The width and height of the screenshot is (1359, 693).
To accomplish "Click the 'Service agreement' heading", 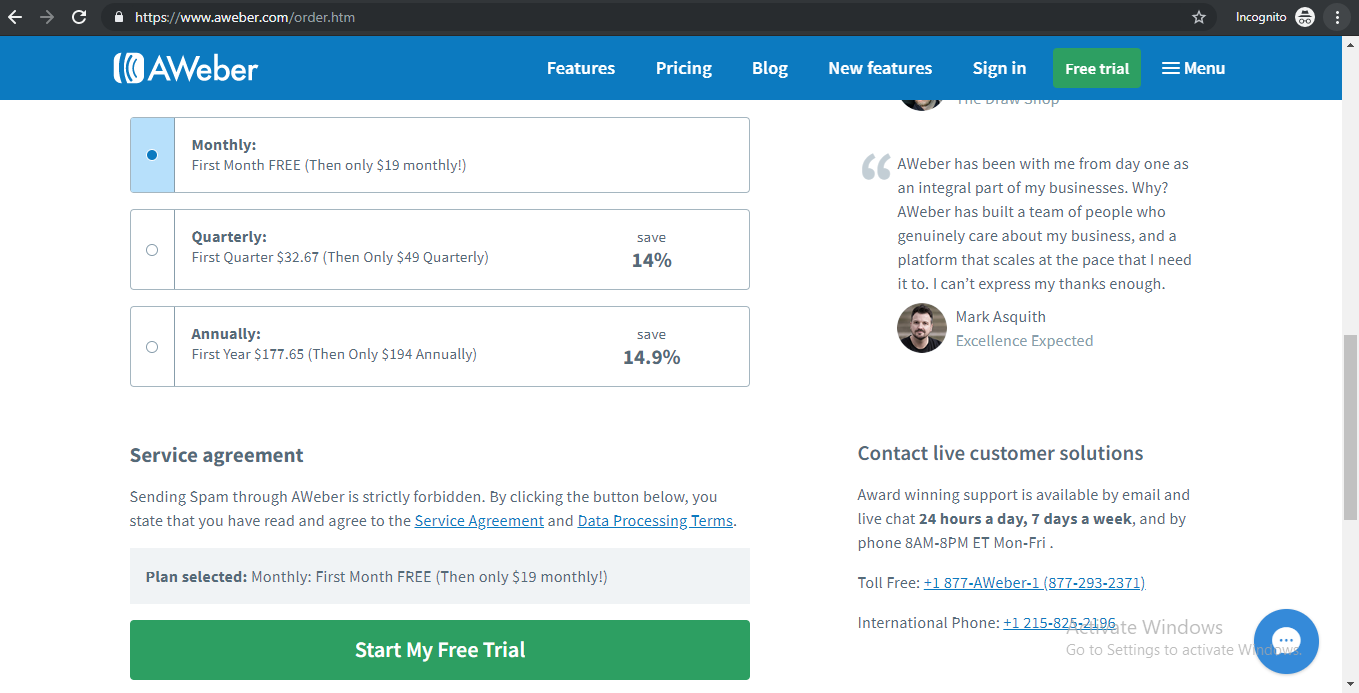I will 217,455.
